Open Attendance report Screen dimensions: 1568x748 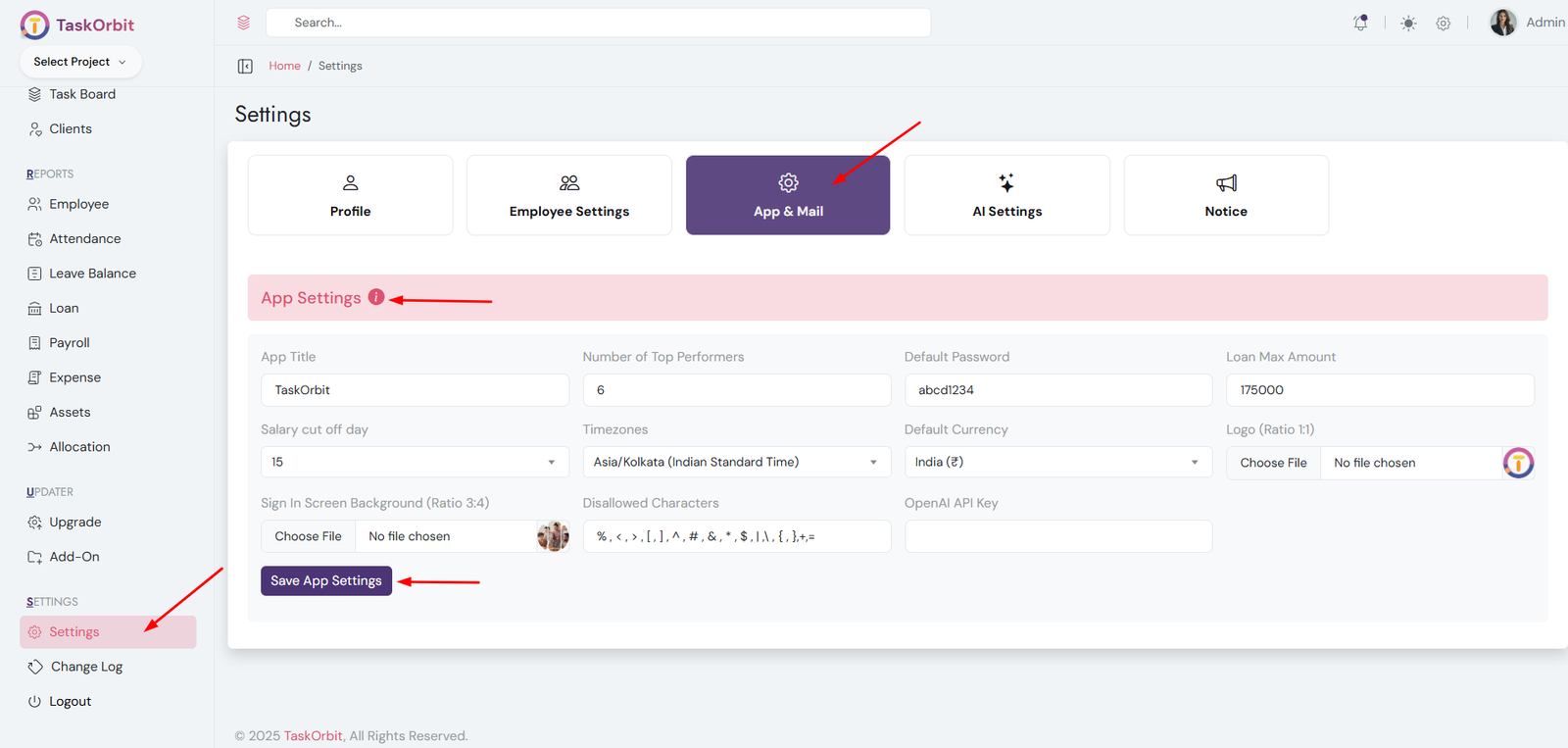85,238
